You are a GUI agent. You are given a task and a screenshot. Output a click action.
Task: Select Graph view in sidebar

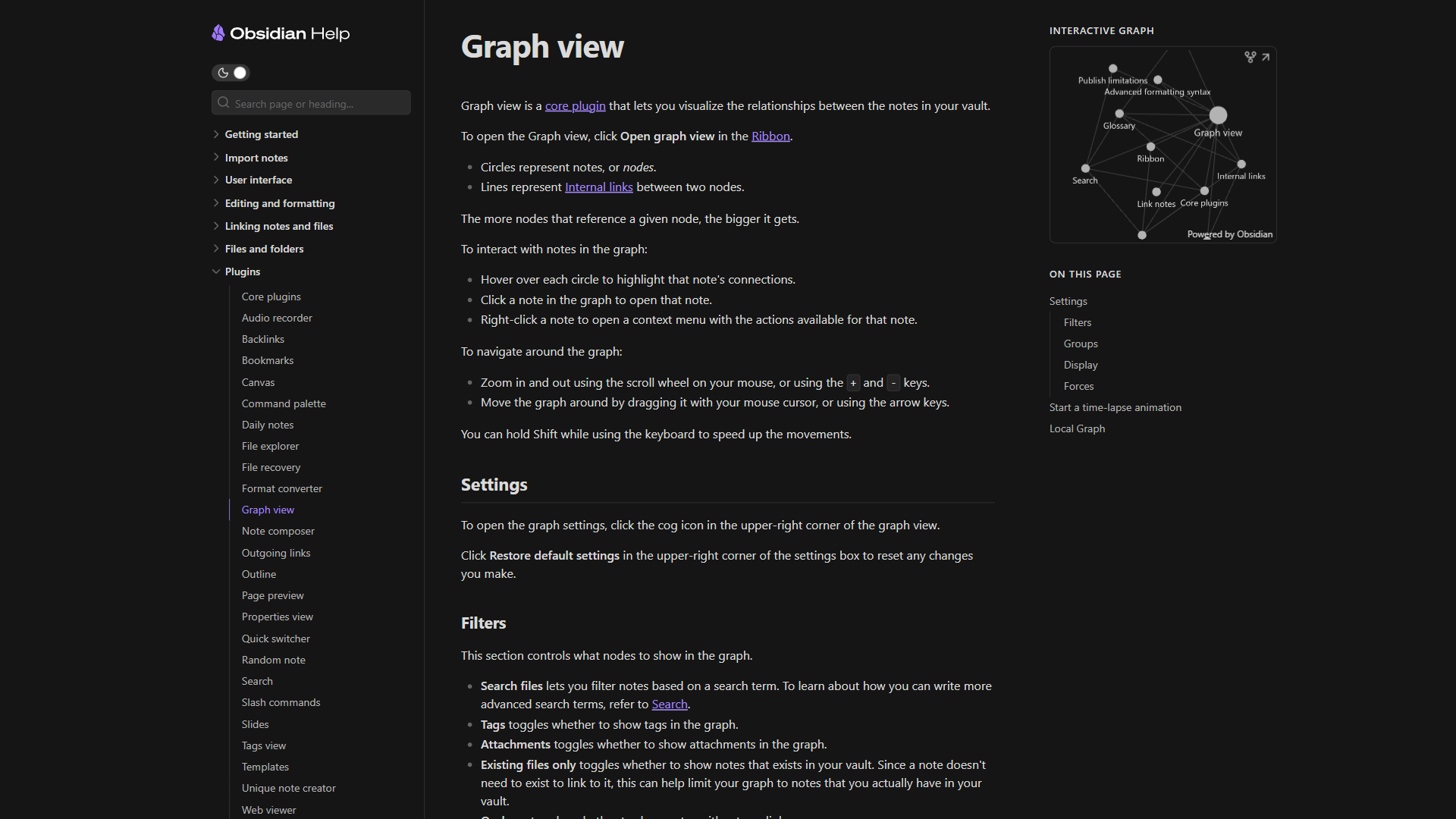[x=268, y=510]
